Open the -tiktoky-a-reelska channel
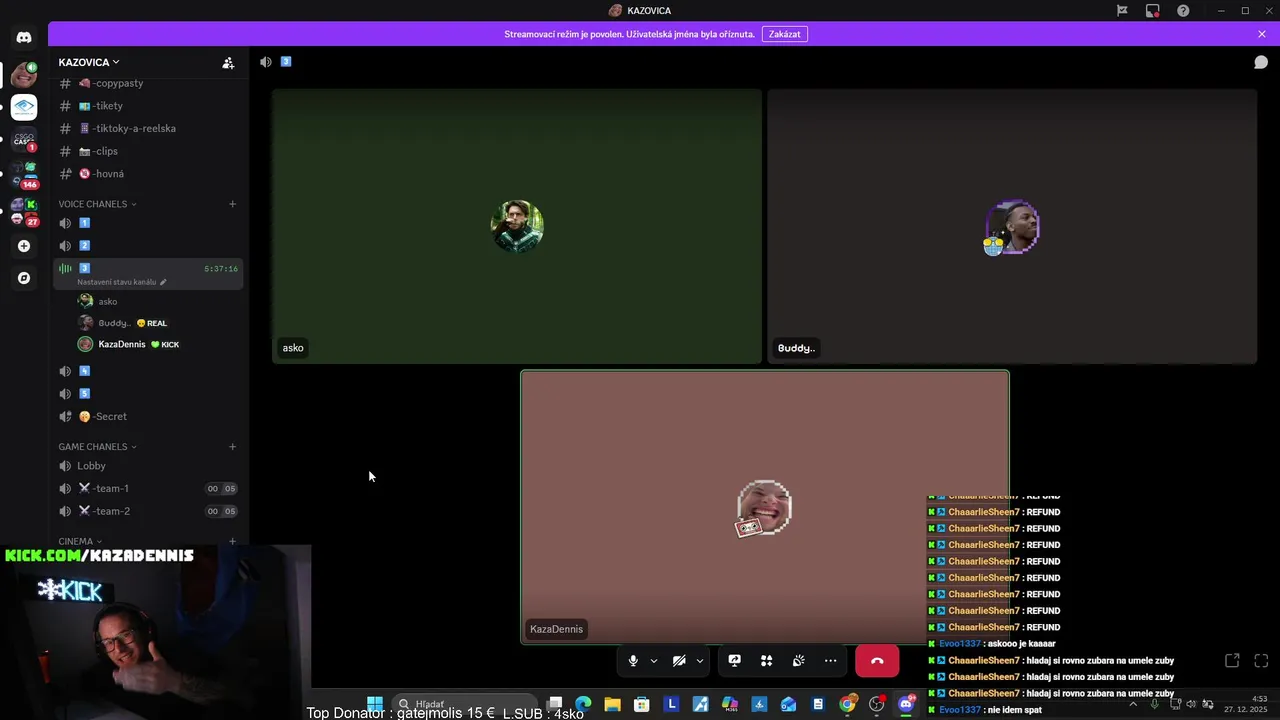This screenshot has height=720, width=1280. tap(148, 128)
